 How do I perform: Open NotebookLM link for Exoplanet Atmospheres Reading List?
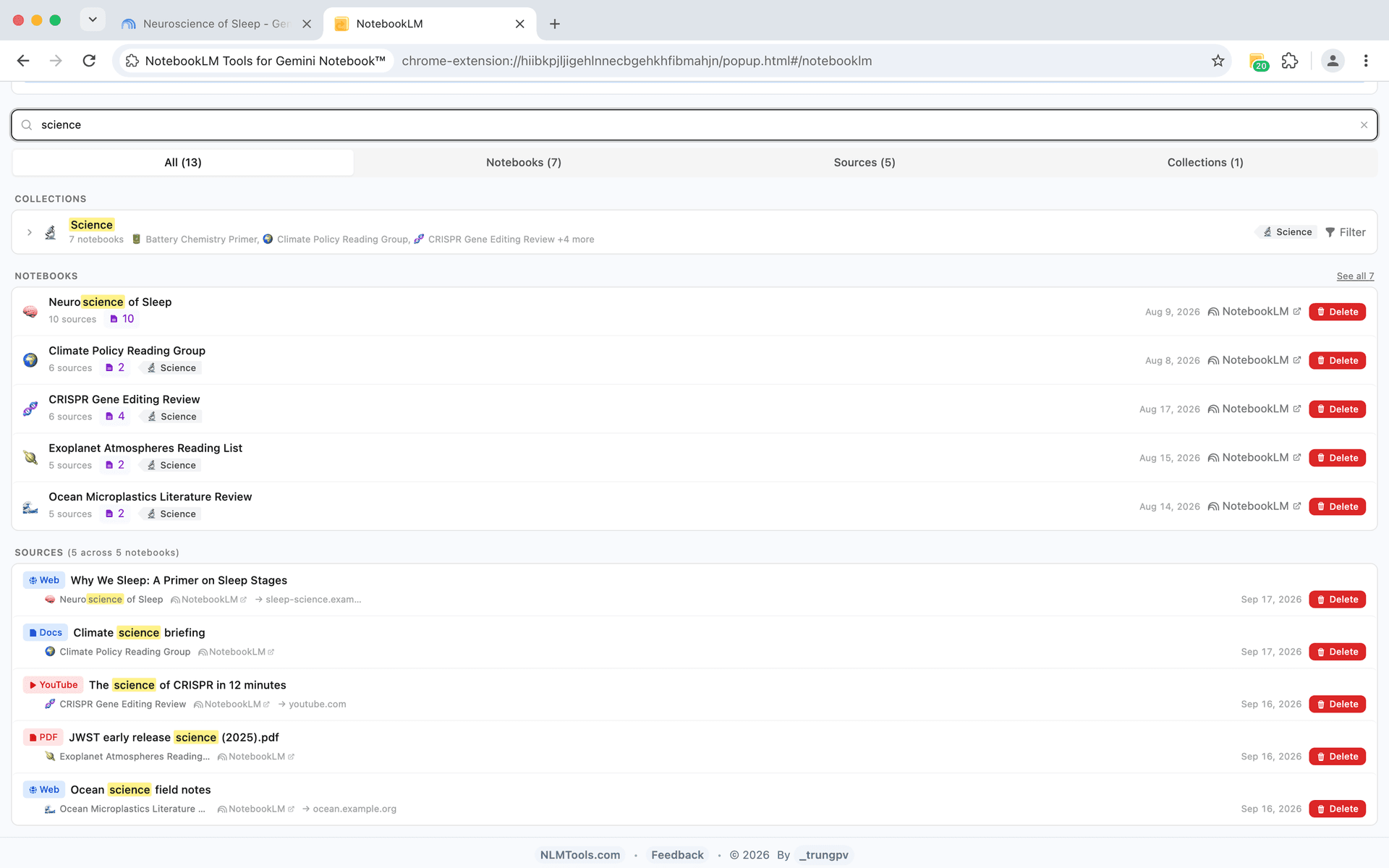pyautogui.click(x=1254, y=457)
